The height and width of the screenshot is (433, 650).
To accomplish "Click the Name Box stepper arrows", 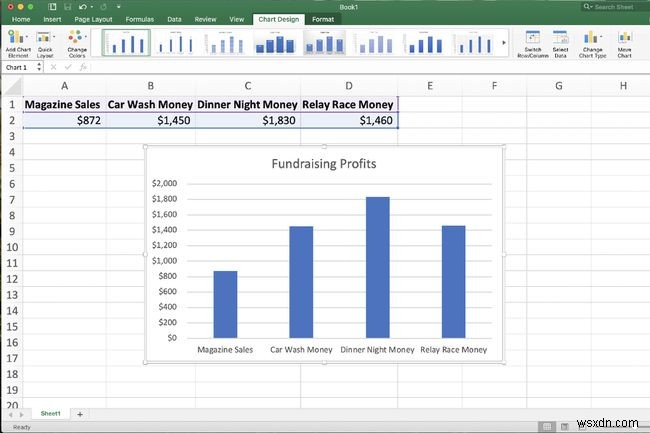I will tap(39, 67).
